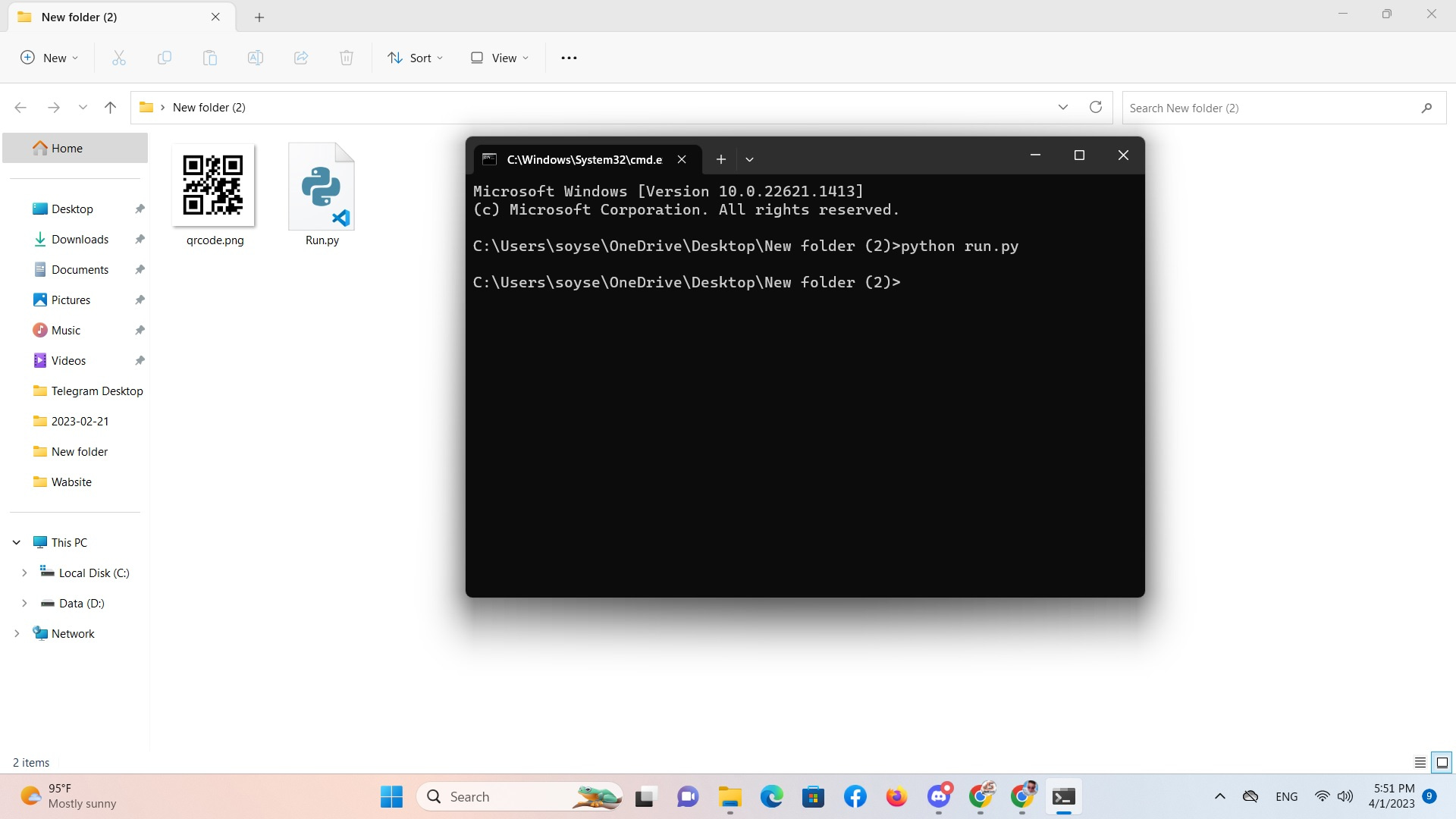The image size is (1456, 819).
Task: Open Videos in quick access
Action: point(68,360)
